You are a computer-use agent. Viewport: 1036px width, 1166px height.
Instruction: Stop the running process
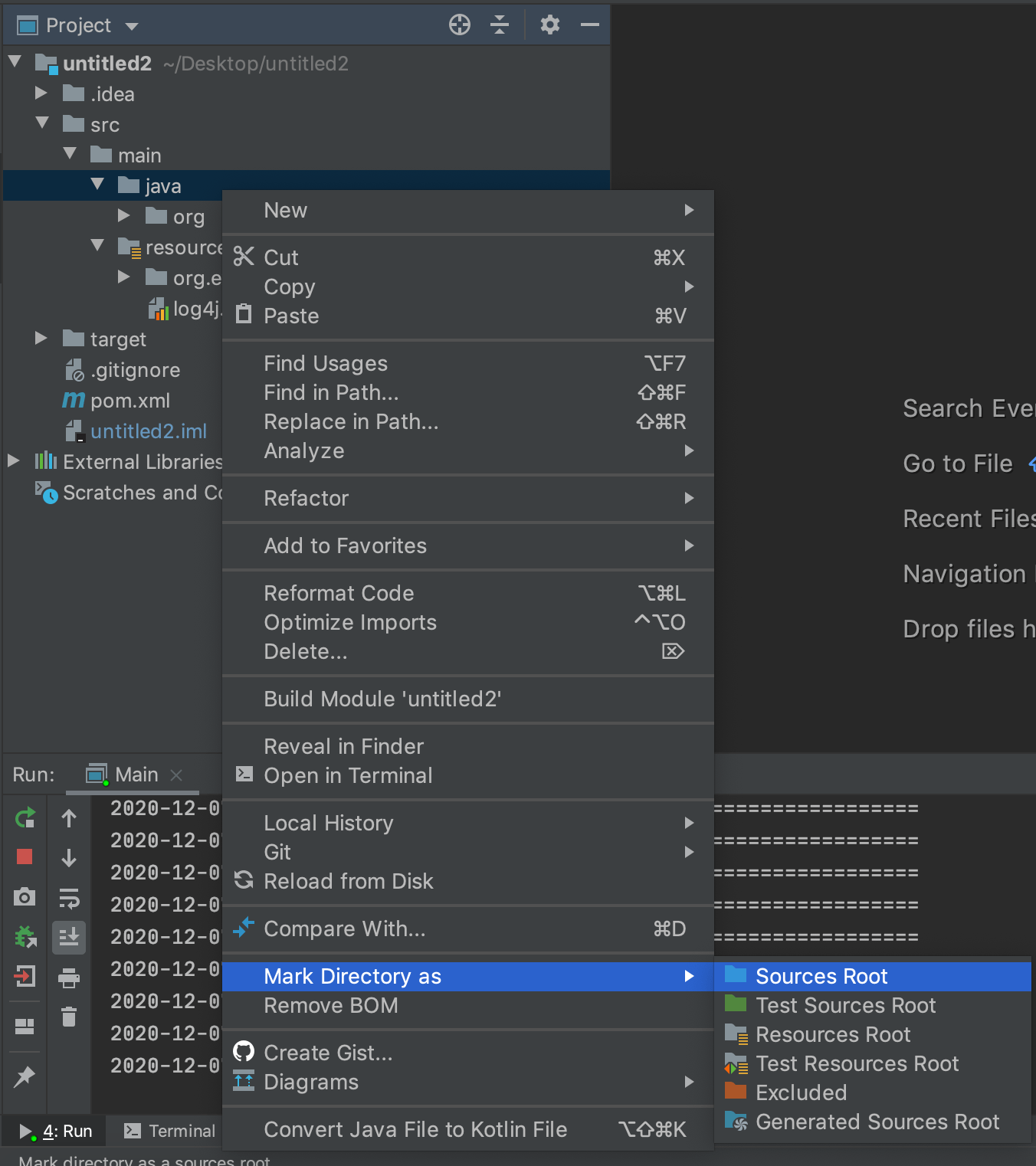[x=25, y=857]
